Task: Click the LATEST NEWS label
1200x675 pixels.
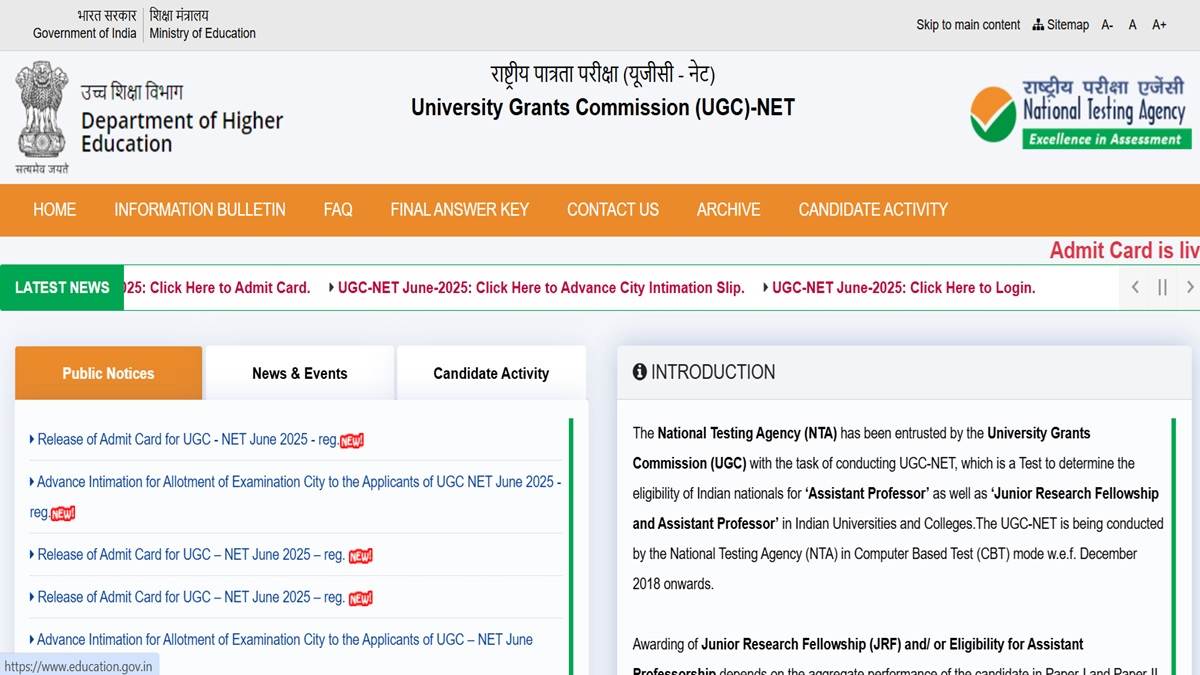Action: tap(62, 287)
